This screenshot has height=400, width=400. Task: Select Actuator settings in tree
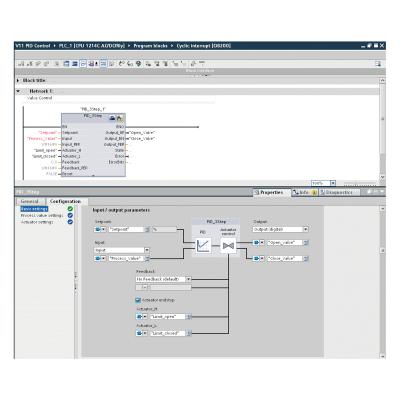37,222
